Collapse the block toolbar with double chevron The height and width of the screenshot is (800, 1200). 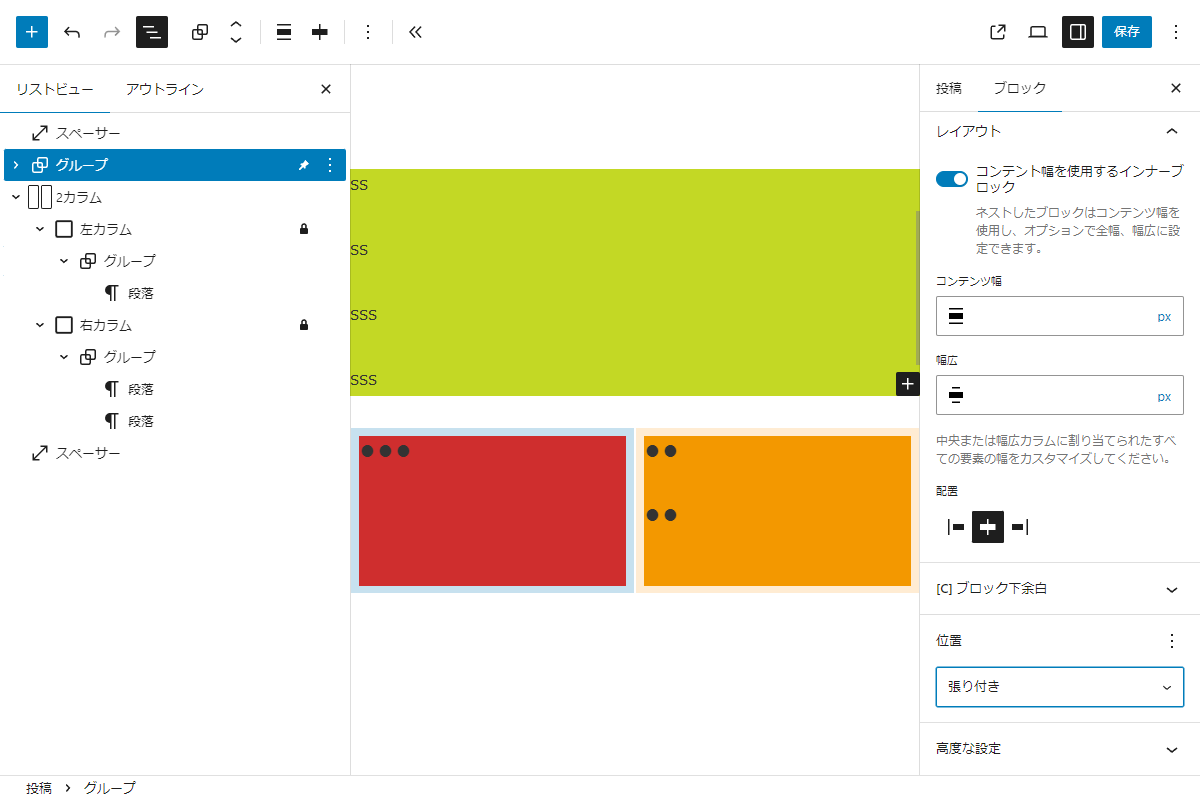[x=416, y=32]
